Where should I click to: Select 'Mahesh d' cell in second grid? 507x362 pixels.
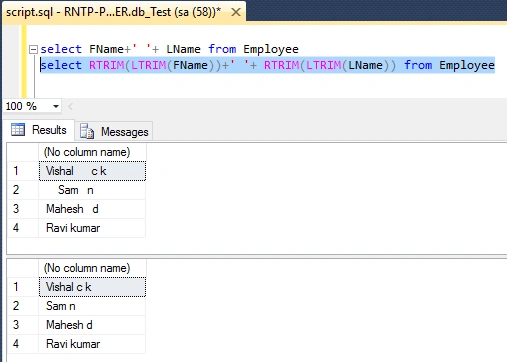pyautogui.click(x=92, y=325)
